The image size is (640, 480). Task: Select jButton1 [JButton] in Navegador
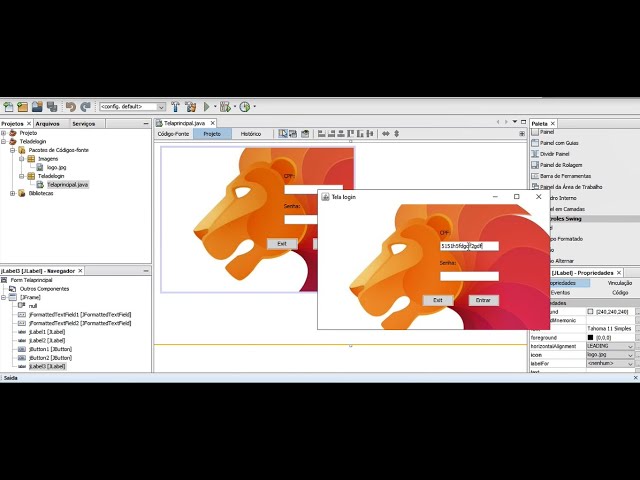tap(50, 349)
